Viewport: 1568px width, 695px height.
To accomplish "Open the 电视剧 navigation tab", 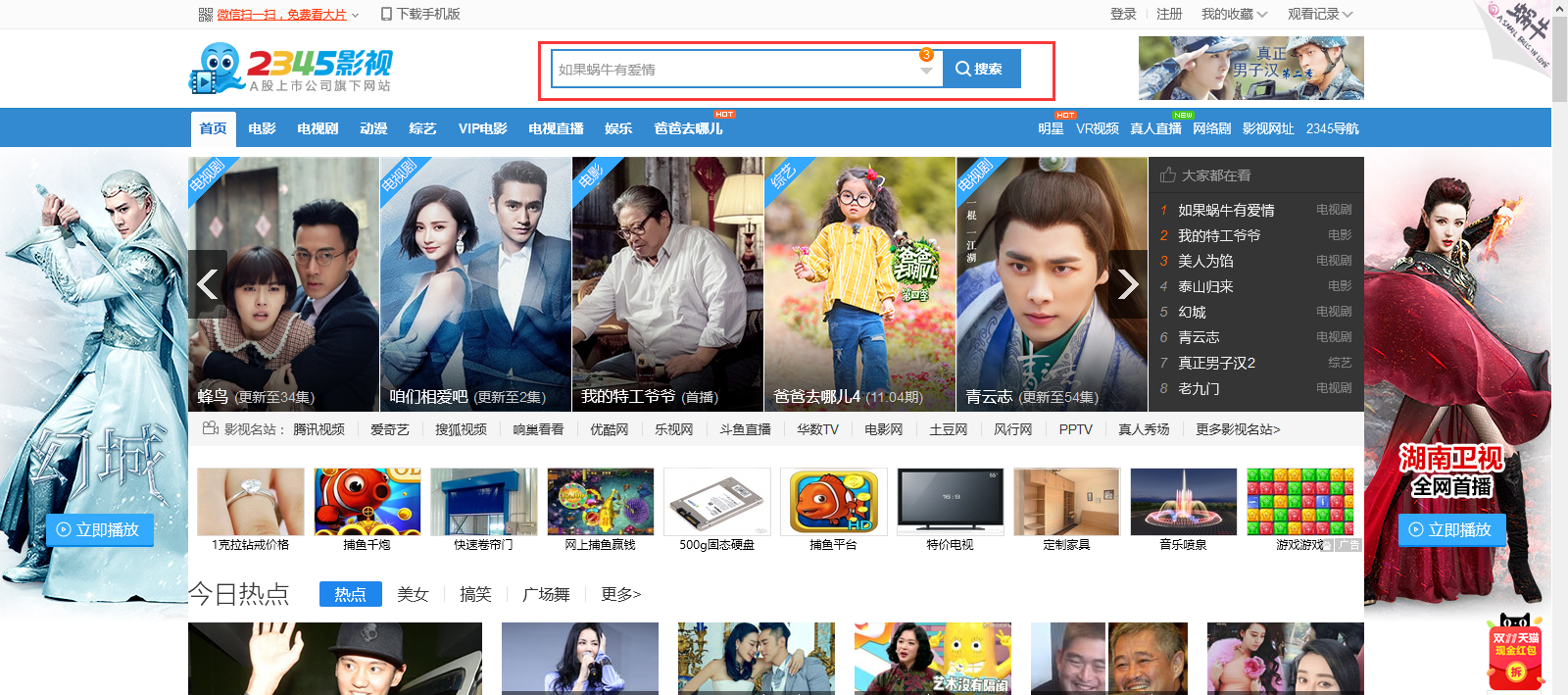I will click(318, 128).
